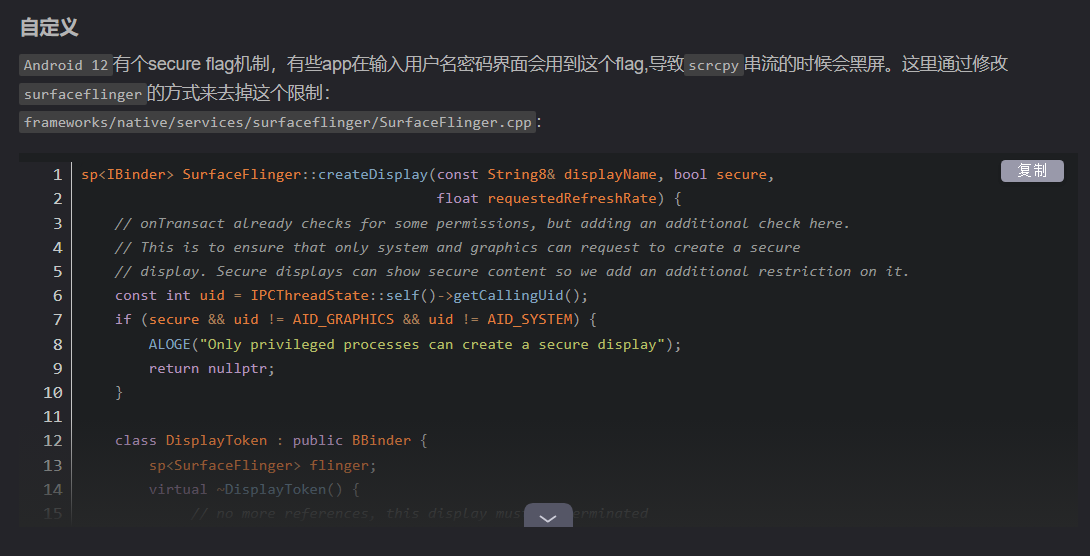The width and height of the screenshot is (1090, 556).
Task: Click 'String8& displayName' parameter on line 1
Action: [x=571, y=174]
